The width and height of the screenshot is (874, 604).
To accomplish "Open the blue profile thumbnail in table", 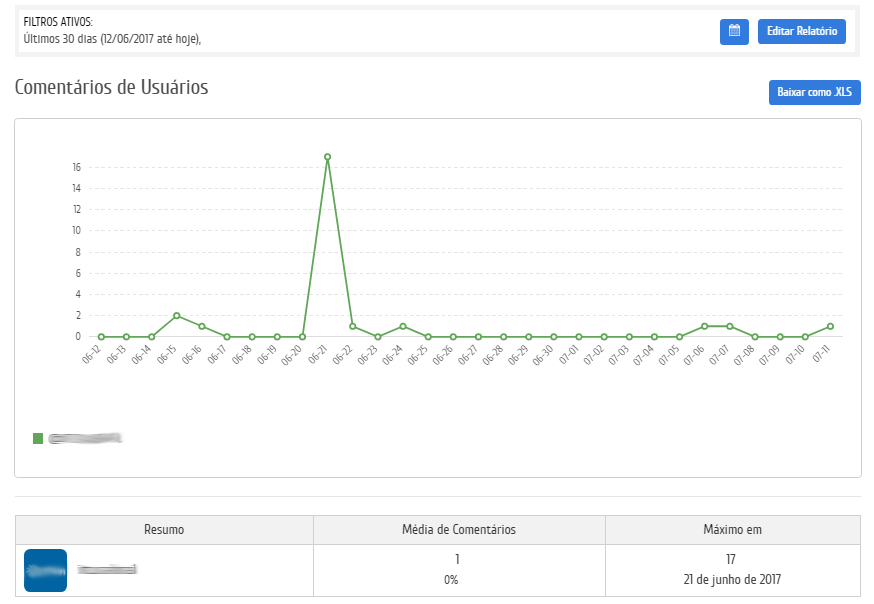I will (x=45, y=570).
